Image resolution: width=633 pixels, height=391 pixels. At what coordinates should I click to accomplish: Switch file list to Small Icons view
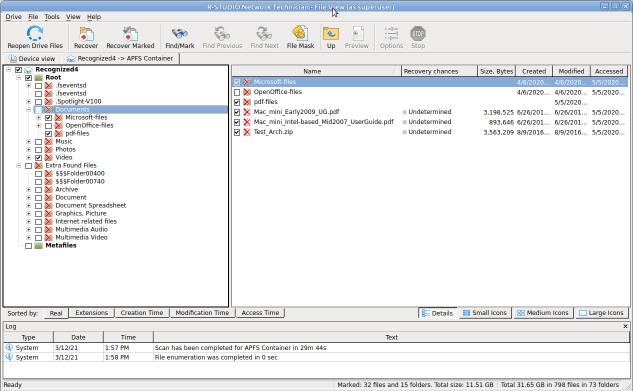click(x=485, y=313)
